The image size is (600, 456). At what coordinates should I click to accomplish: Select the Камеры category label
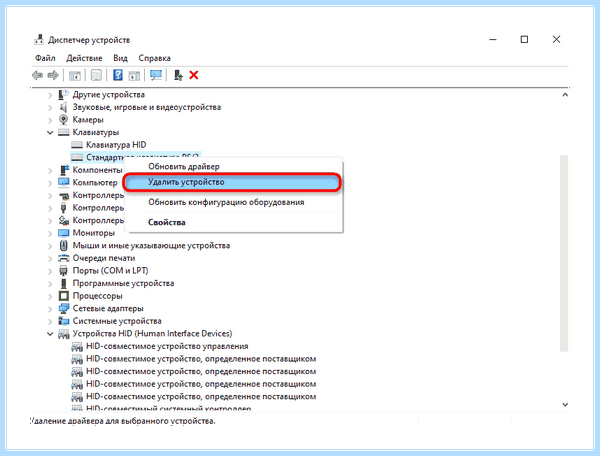pos(88,120)
